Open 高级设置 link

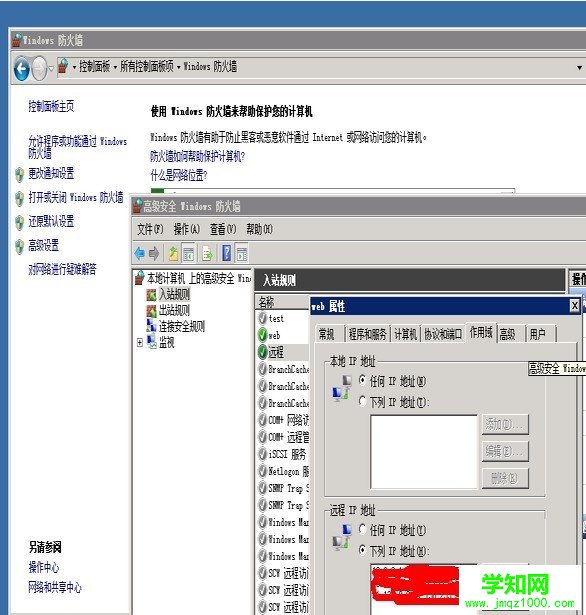[x=44, y=246]
